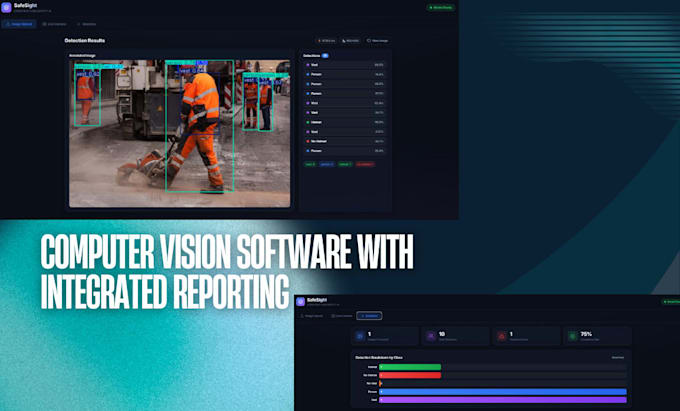Click the small link right of the breakdown chart title
This screenshot has height=411, width=680.
[618, 358]
